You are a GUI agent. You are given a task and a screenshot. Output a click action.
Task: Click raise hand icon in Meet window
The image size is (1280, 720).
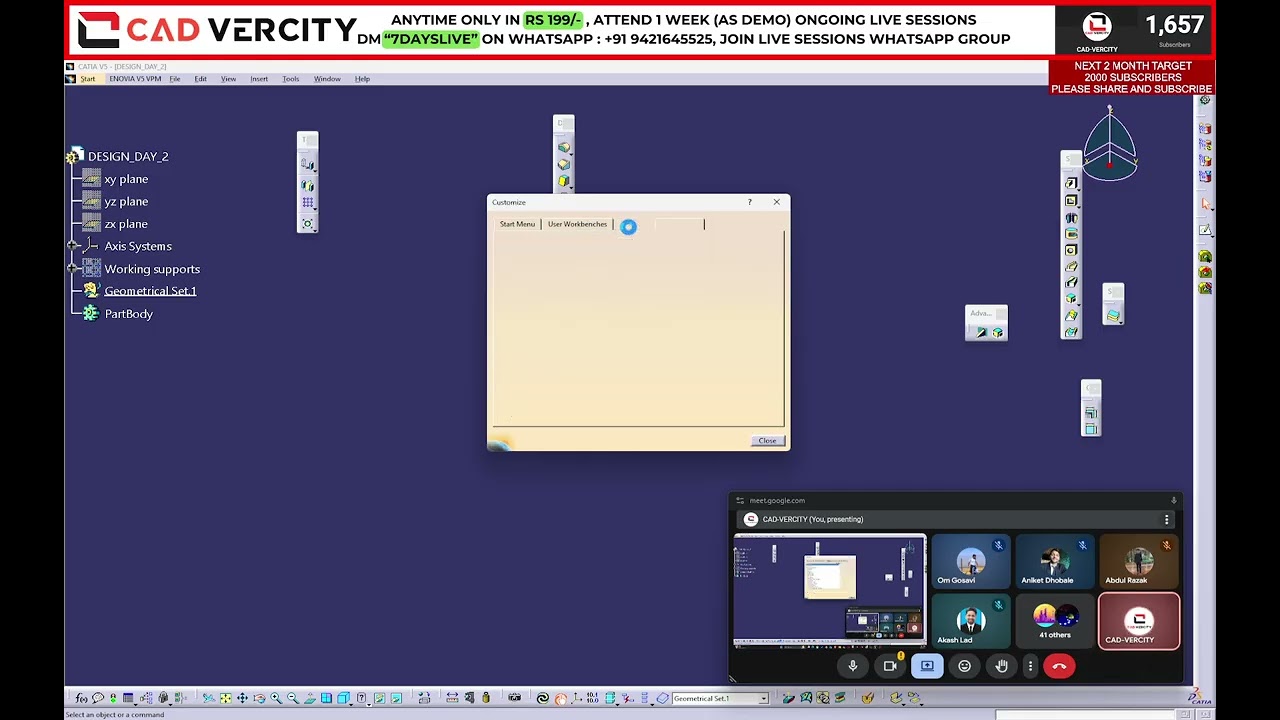tap(1001, 666)
